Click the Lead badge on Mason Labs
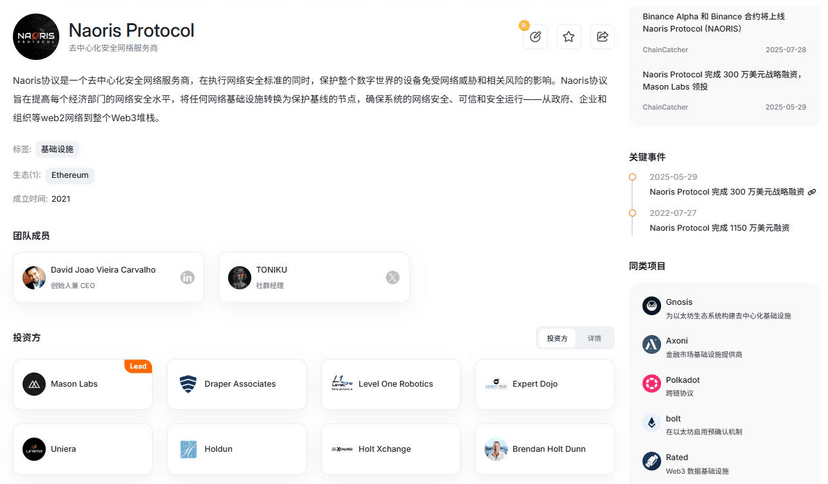The height and width of the screenshot is (484, 828). point(138,366)
